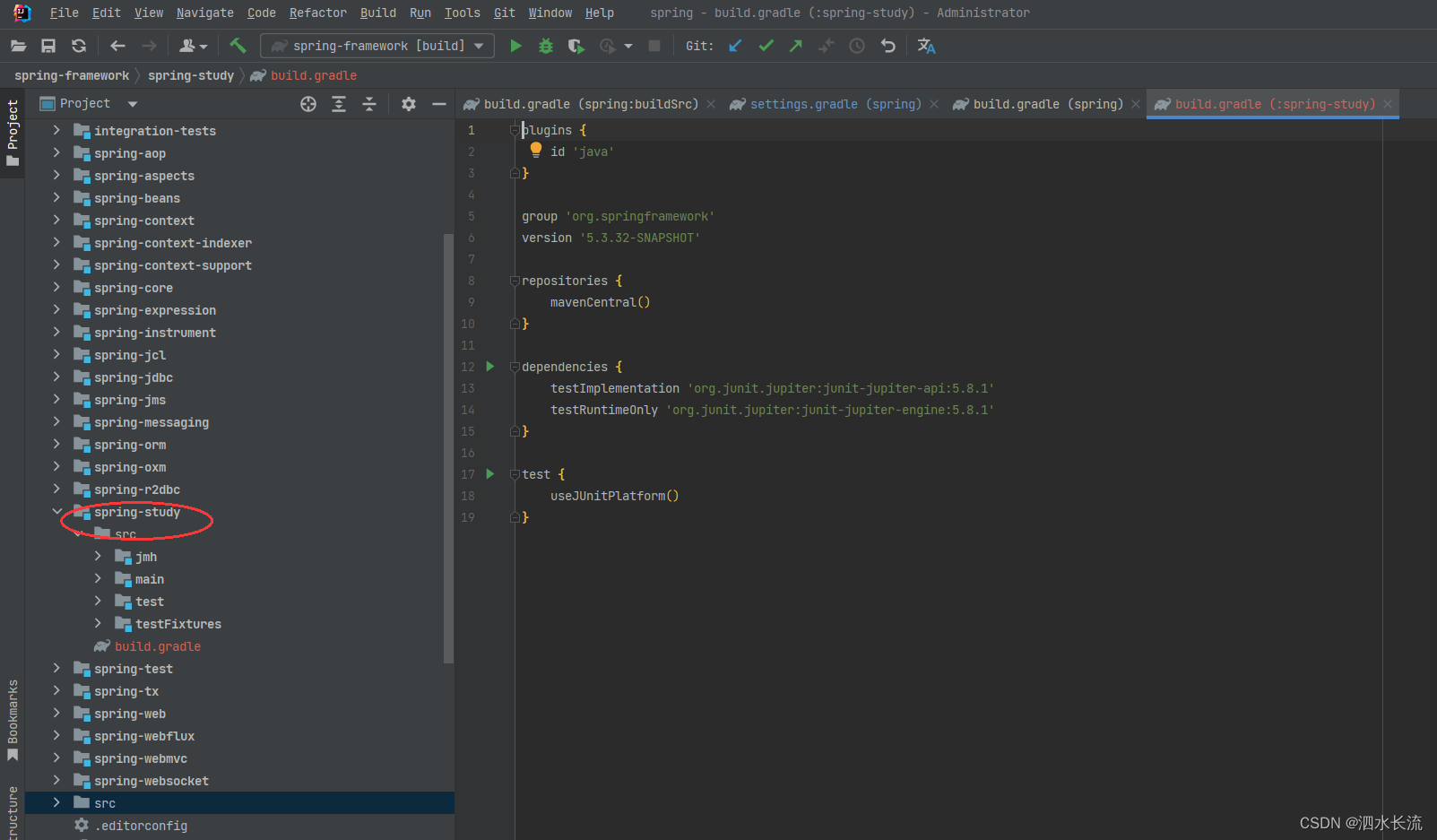Fold the repositories block on line 8
Screen dimensions: 1437x840
click(x=515, y=281)
